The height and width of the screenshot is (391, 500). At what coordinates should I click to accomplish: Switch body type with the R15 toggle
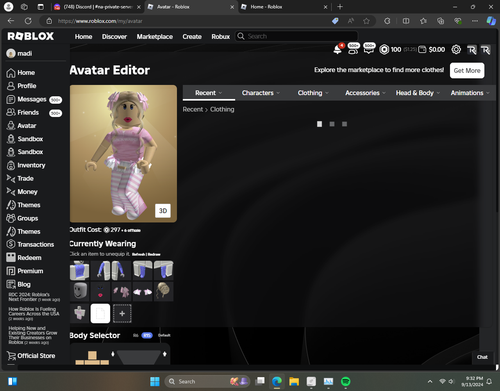[x=147, y=335]
